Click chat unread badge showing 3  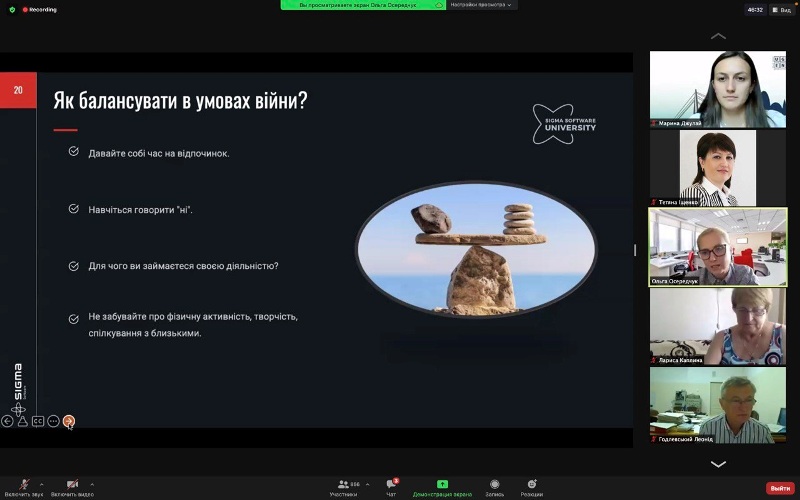[396, 481]
